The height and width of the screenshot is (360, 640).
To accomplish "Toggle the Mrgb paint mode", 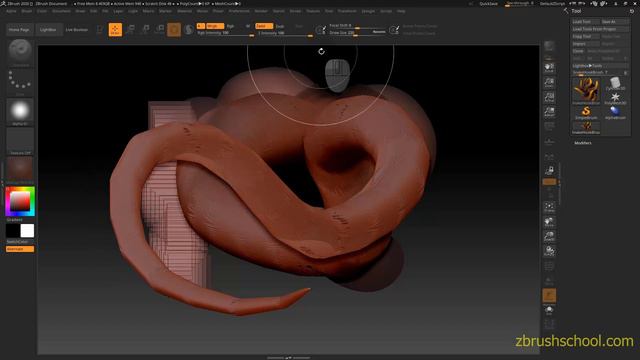I will [x=215, y=26].
